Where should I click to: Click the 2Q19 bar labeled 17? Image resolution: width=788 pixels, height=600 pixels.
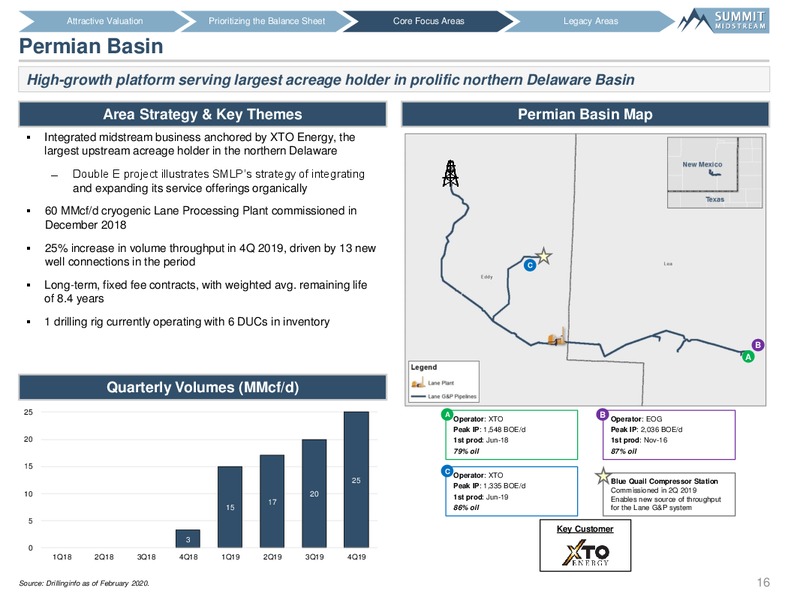tap(272, 502)
